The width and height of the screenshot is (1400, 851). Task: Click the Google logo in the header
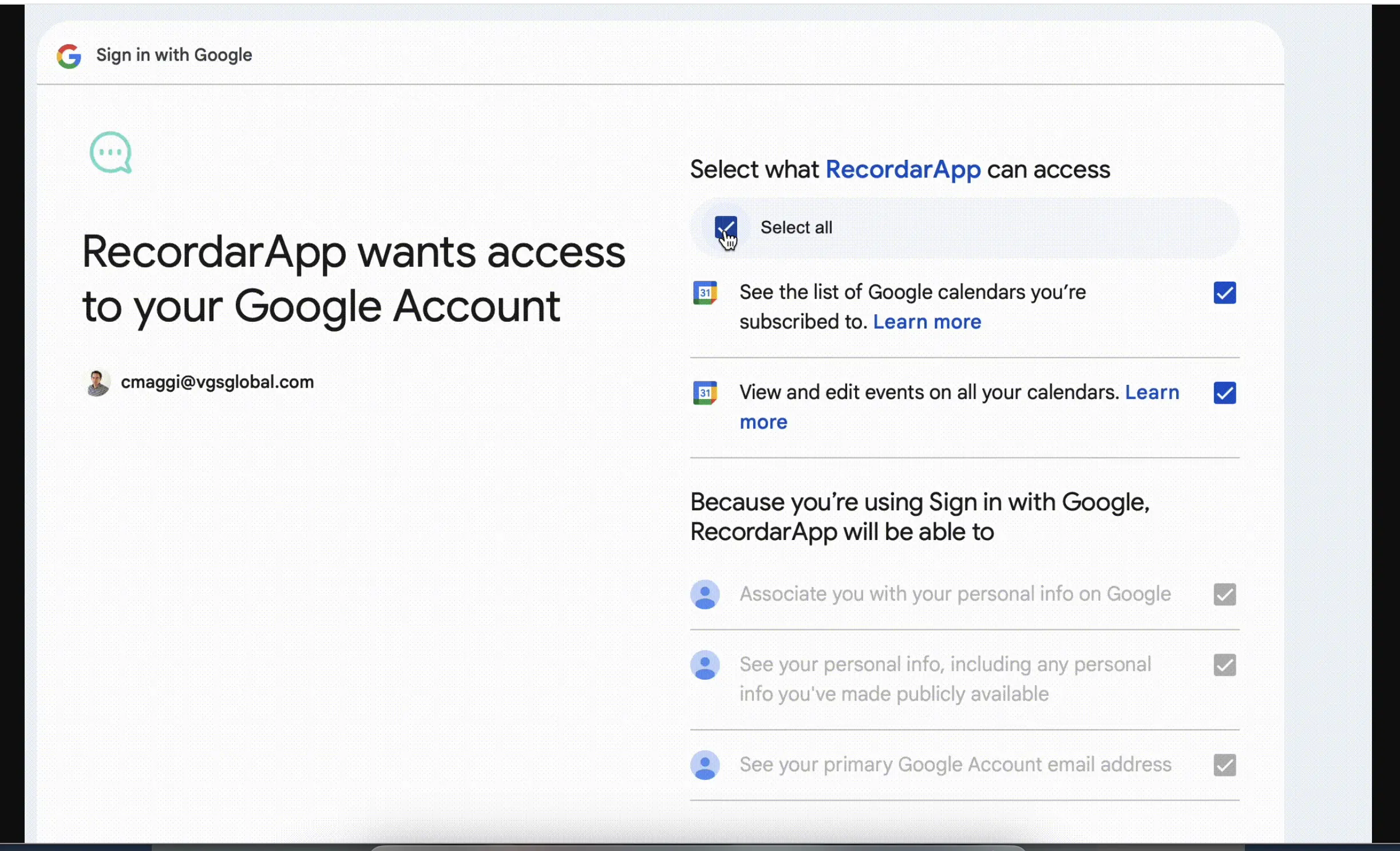tap(69, 56)
